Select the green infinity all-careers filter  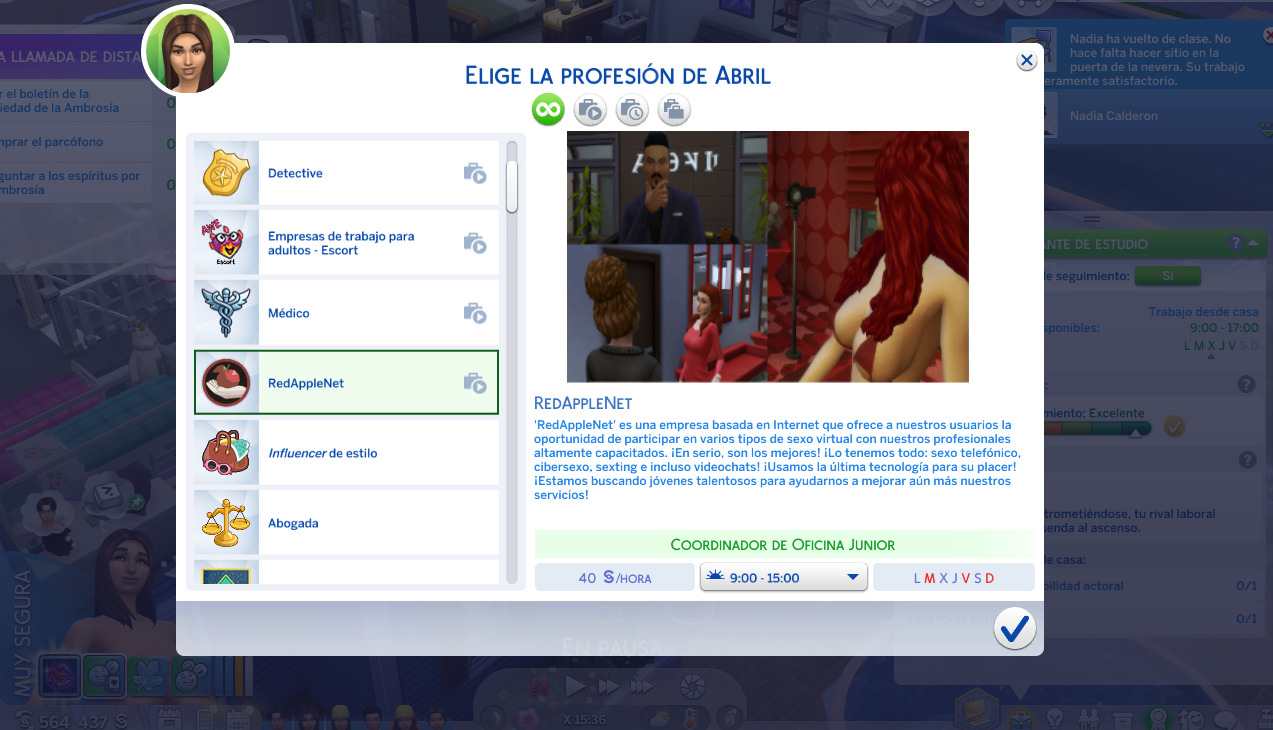tap(548, 110)
